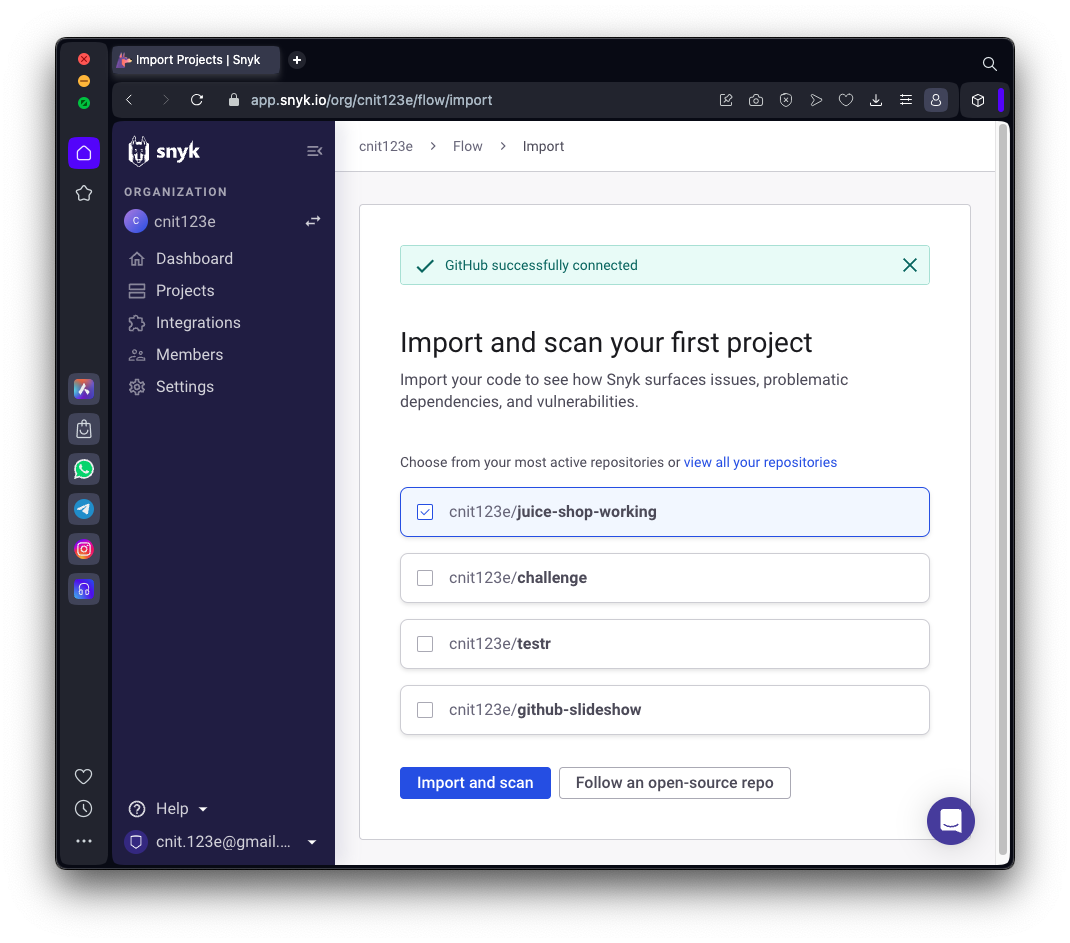Click the address bar URL field
1070x943 pixels.
[371, 100]
